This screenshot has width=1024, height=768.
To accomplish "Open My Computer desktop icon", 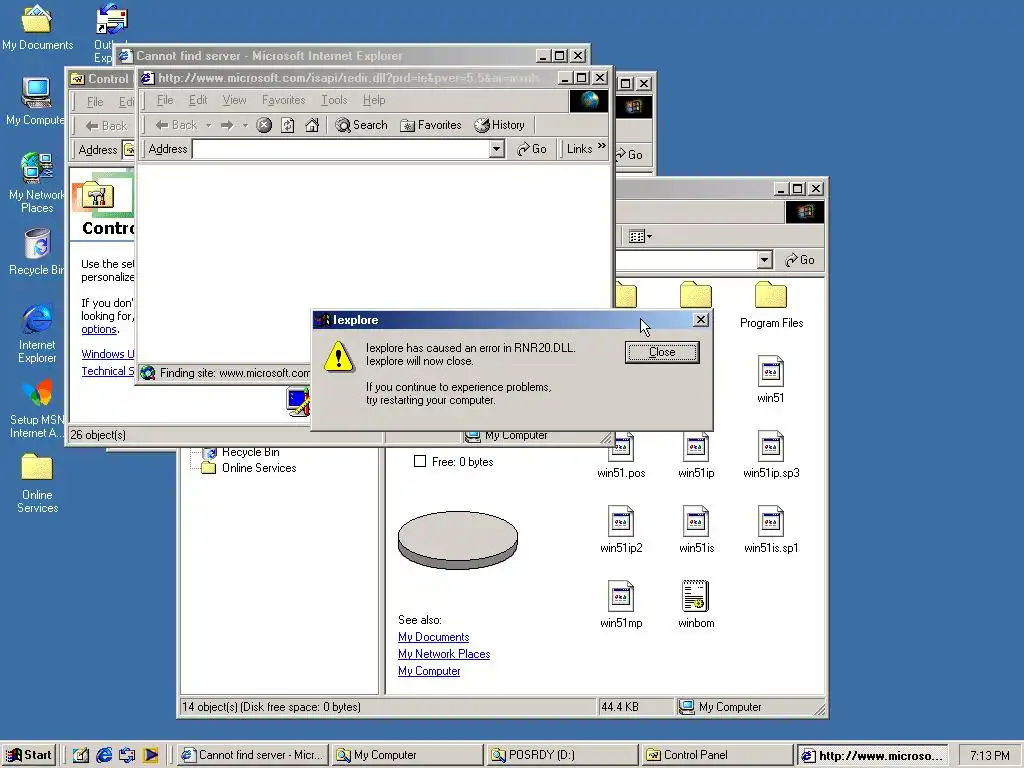I will [x=36, y=102].
